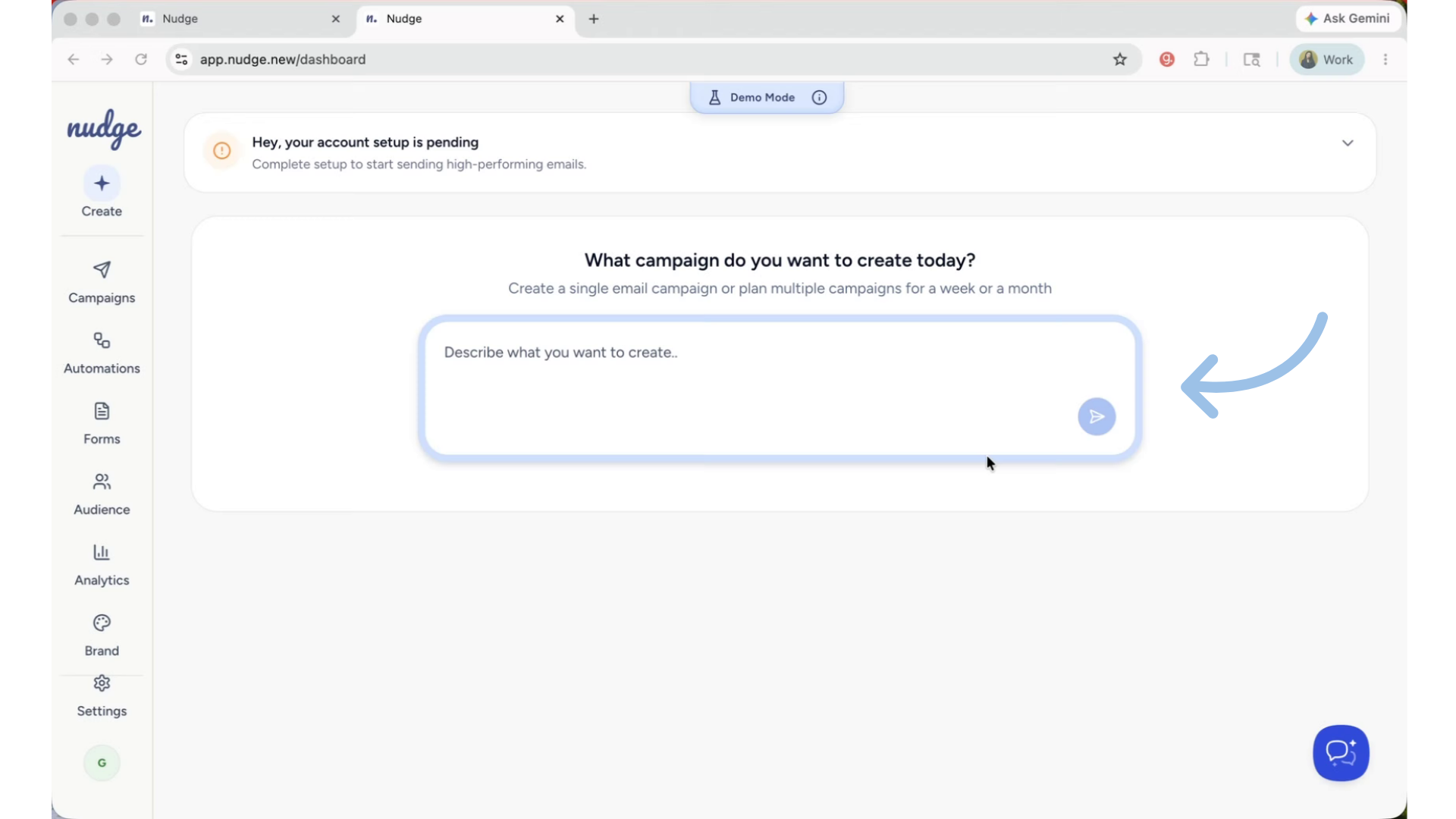
Task: Open Brand palette settings
Action: [x=102, y=635]
